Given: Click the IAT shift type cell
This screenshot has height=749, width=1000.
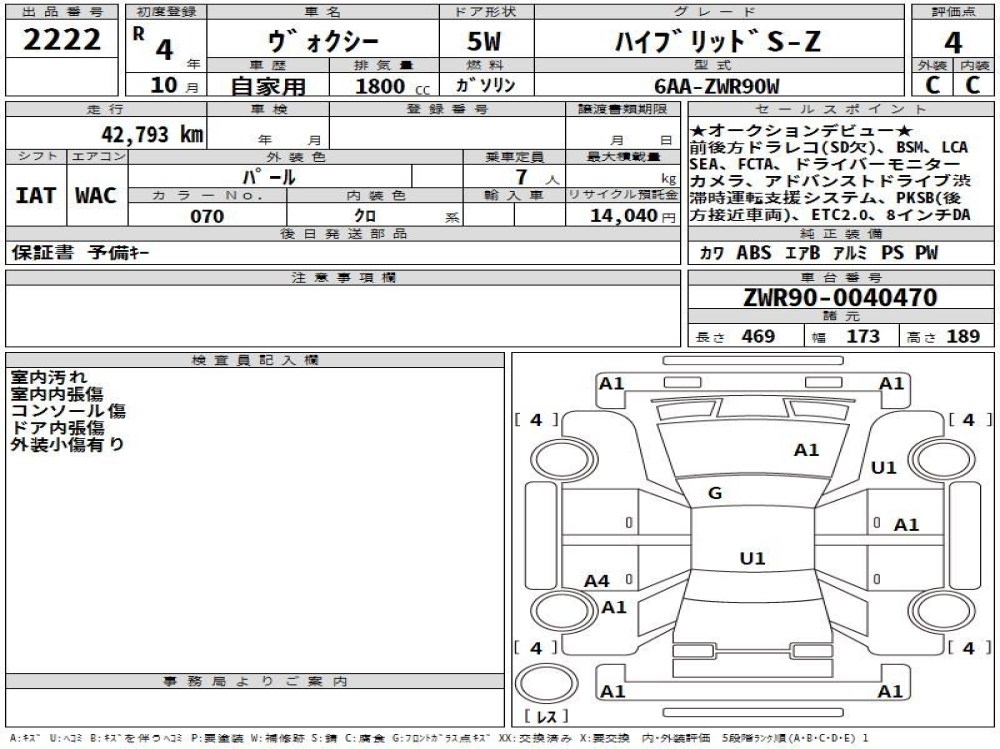Looking at the screenshot, I should (37, 193).
